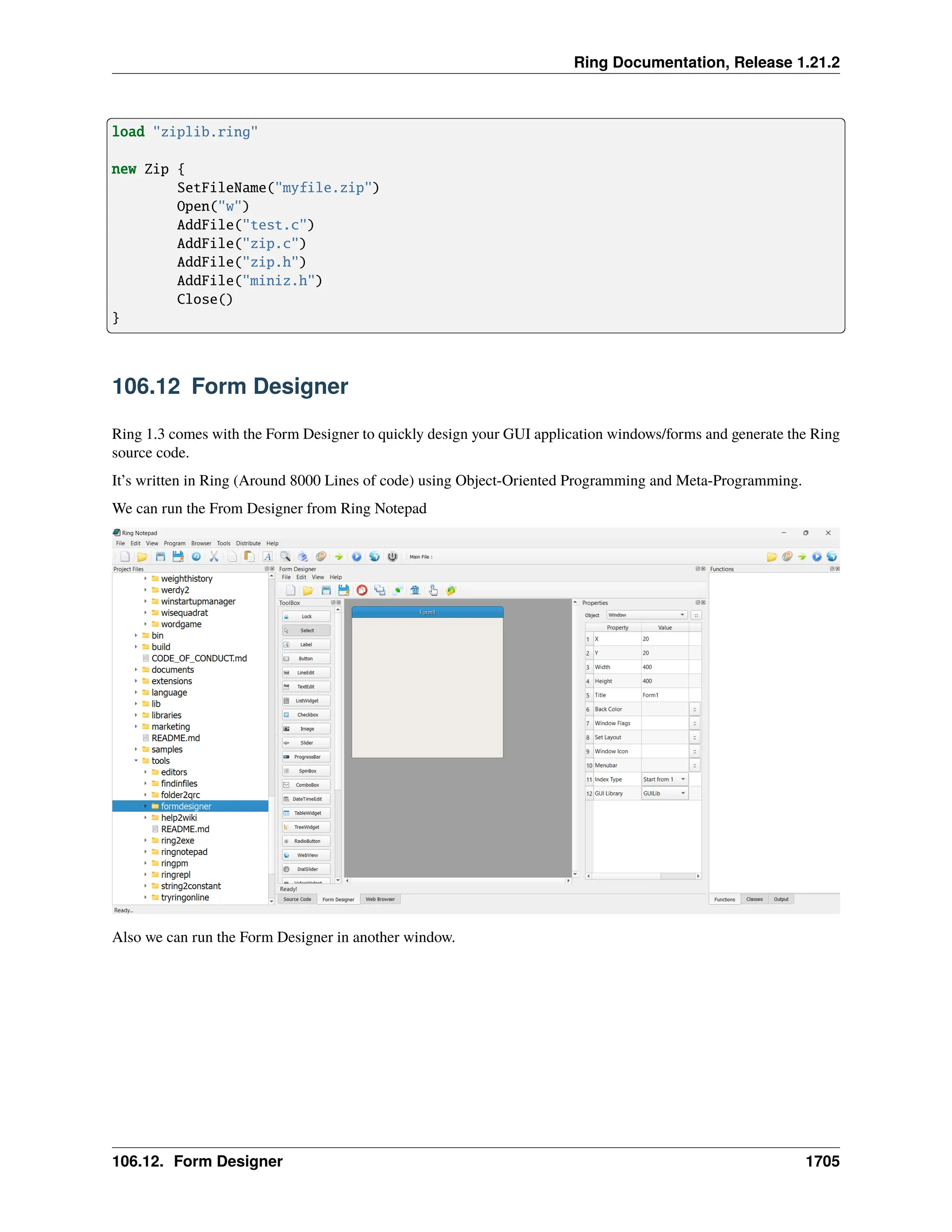952x1232 pixels.
Task: Select the formdesigner folder in tree
Action: click(185, 807)
